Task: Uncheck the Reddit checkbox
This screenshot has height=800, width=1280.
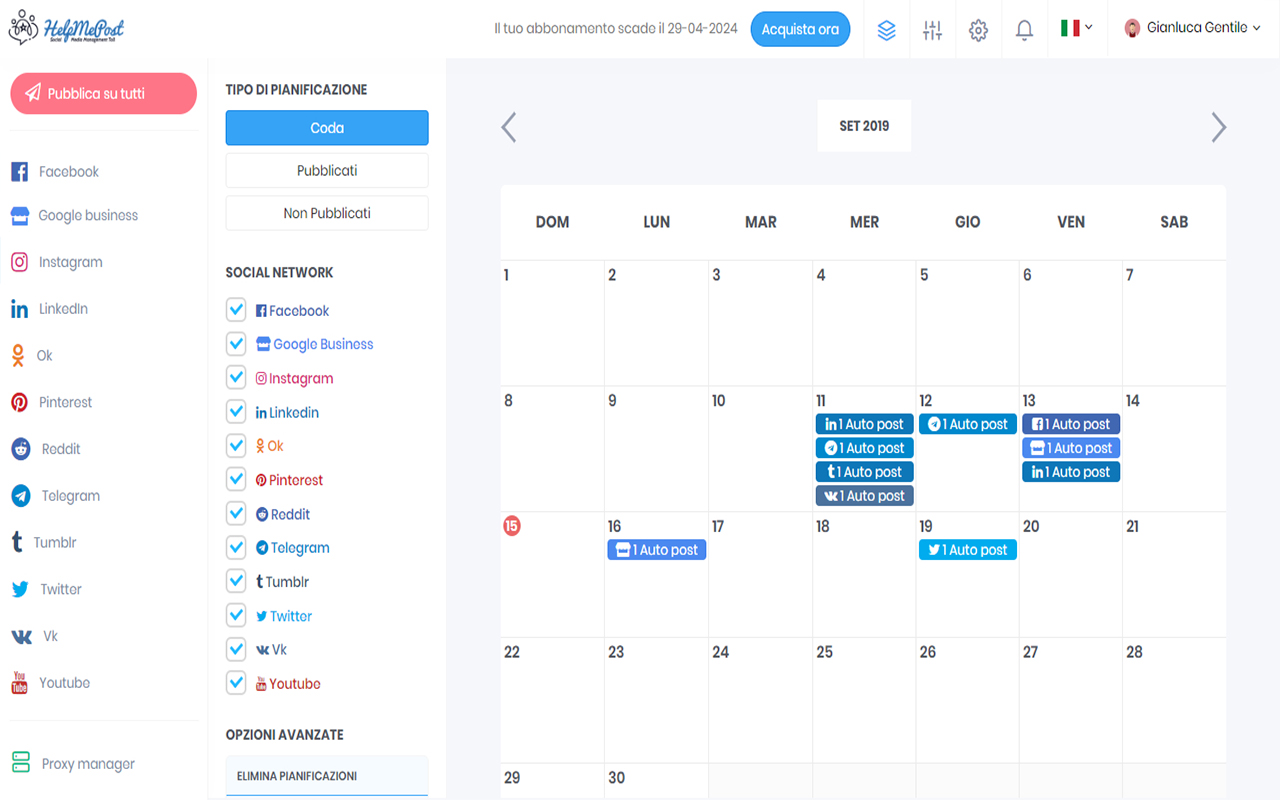Action: coord(236,514)
